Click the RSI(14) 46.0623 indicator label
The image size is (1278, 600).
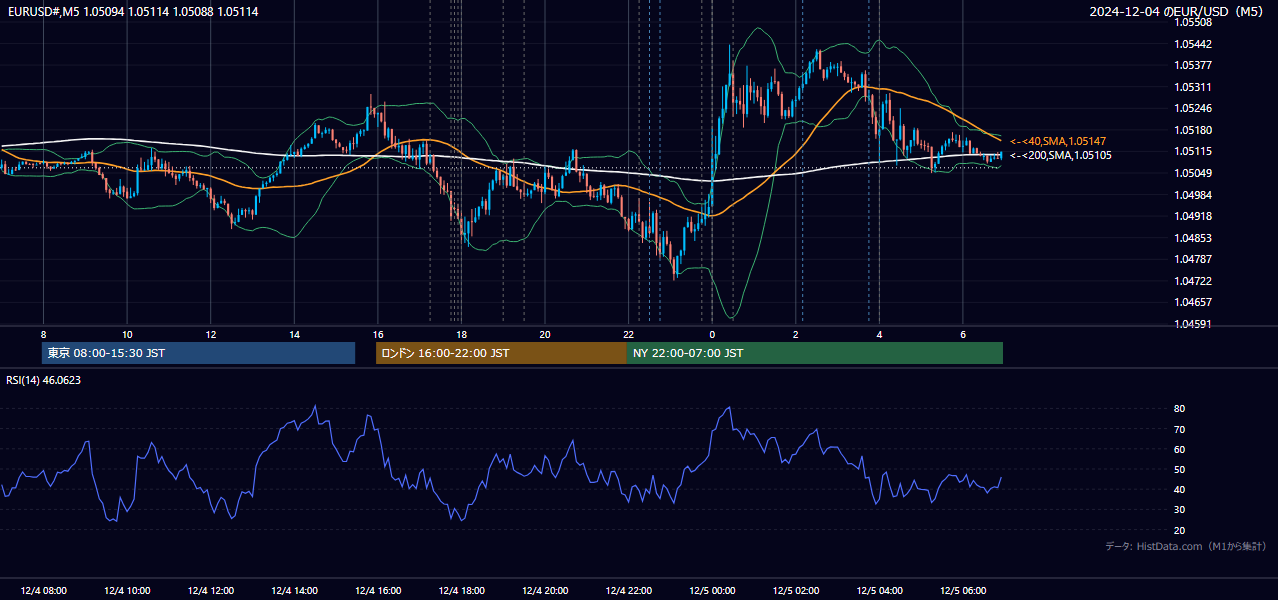pyautogui.click(x=44, y=380)
